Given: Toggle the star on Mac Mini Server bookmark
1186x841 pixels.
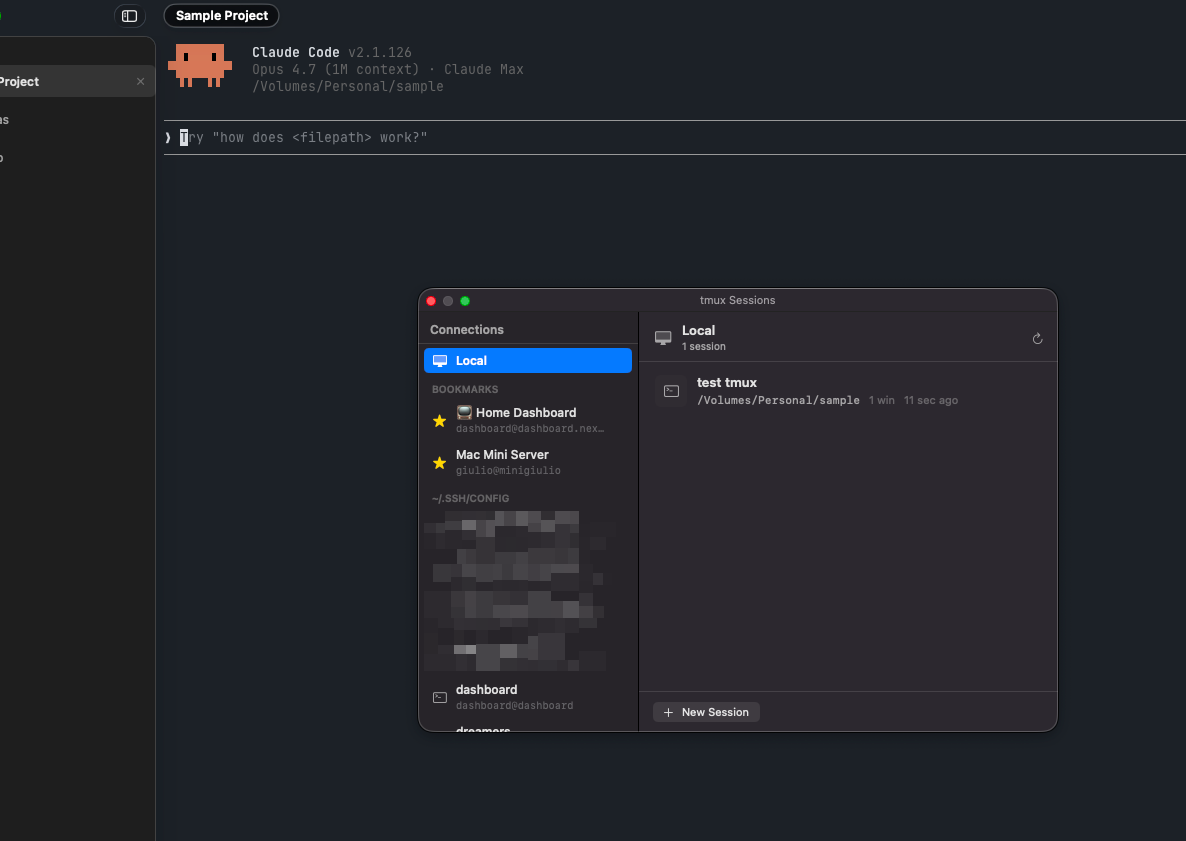Looking at the screenshot, I should tap(439, 462).
